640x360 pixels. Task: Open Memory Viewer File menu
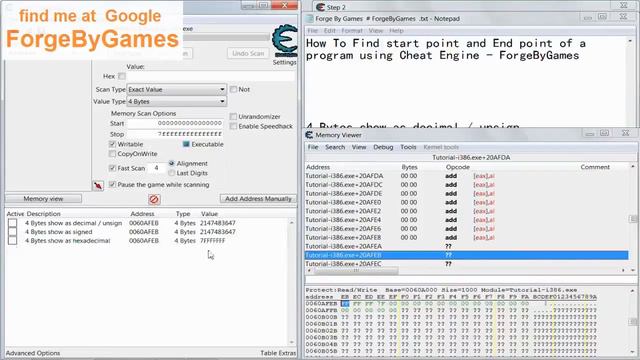click(313, 147)
